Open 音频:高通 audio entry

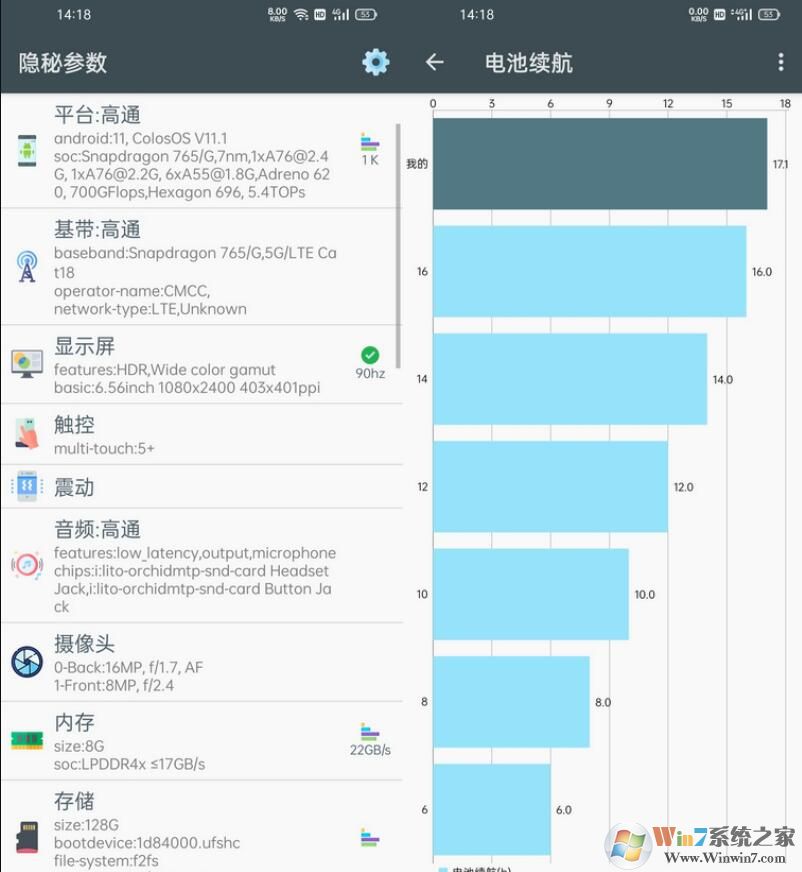click(x=201, y=566)
